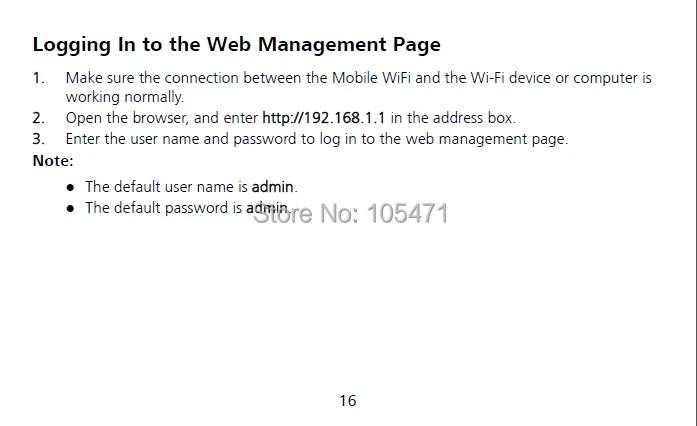Click the http://192.168.1.1 address text
Screen dimensions: 697x426
click(x=324, y=118)
